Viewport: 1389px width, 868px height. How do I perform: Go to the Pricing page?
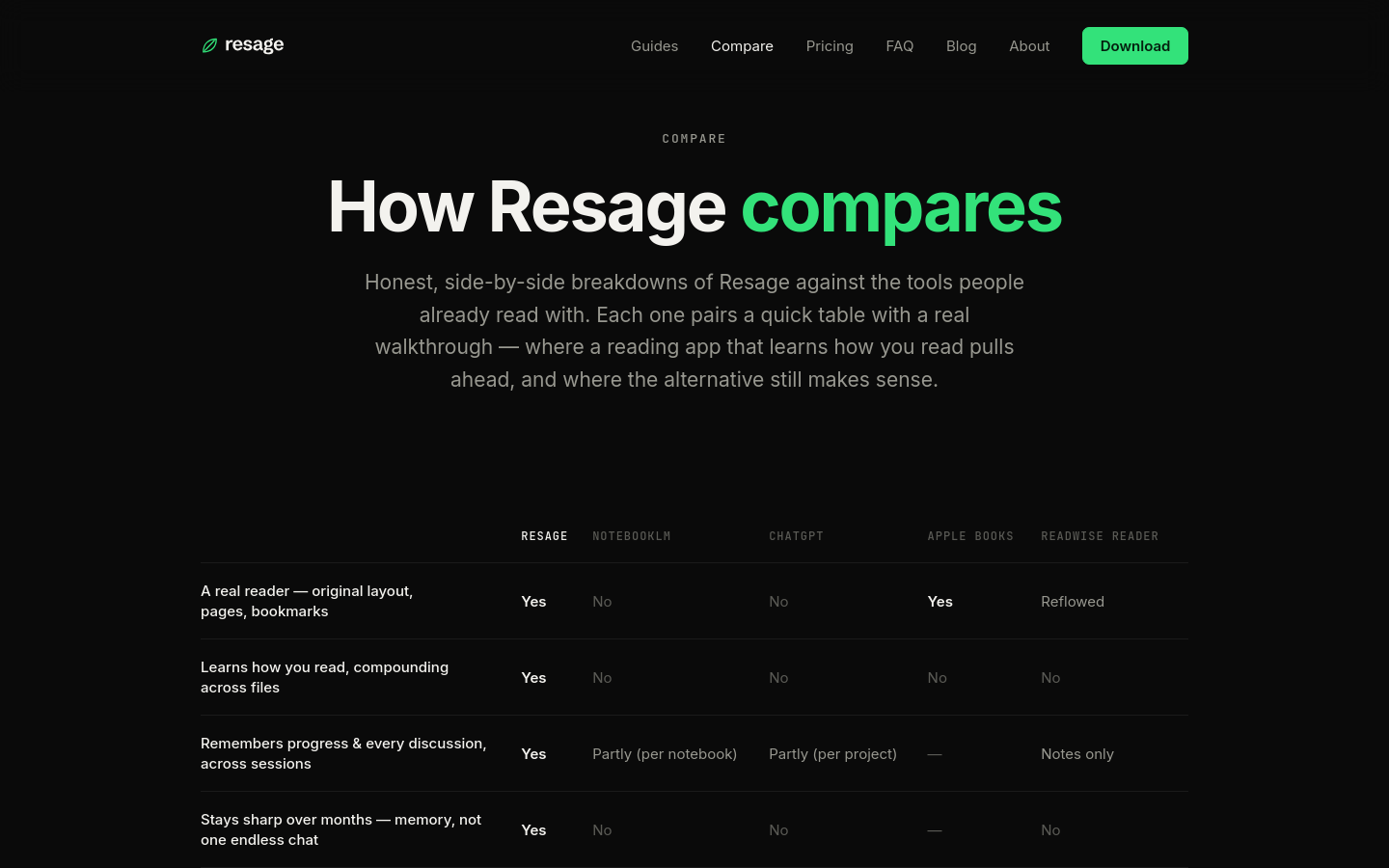[830, 46]
